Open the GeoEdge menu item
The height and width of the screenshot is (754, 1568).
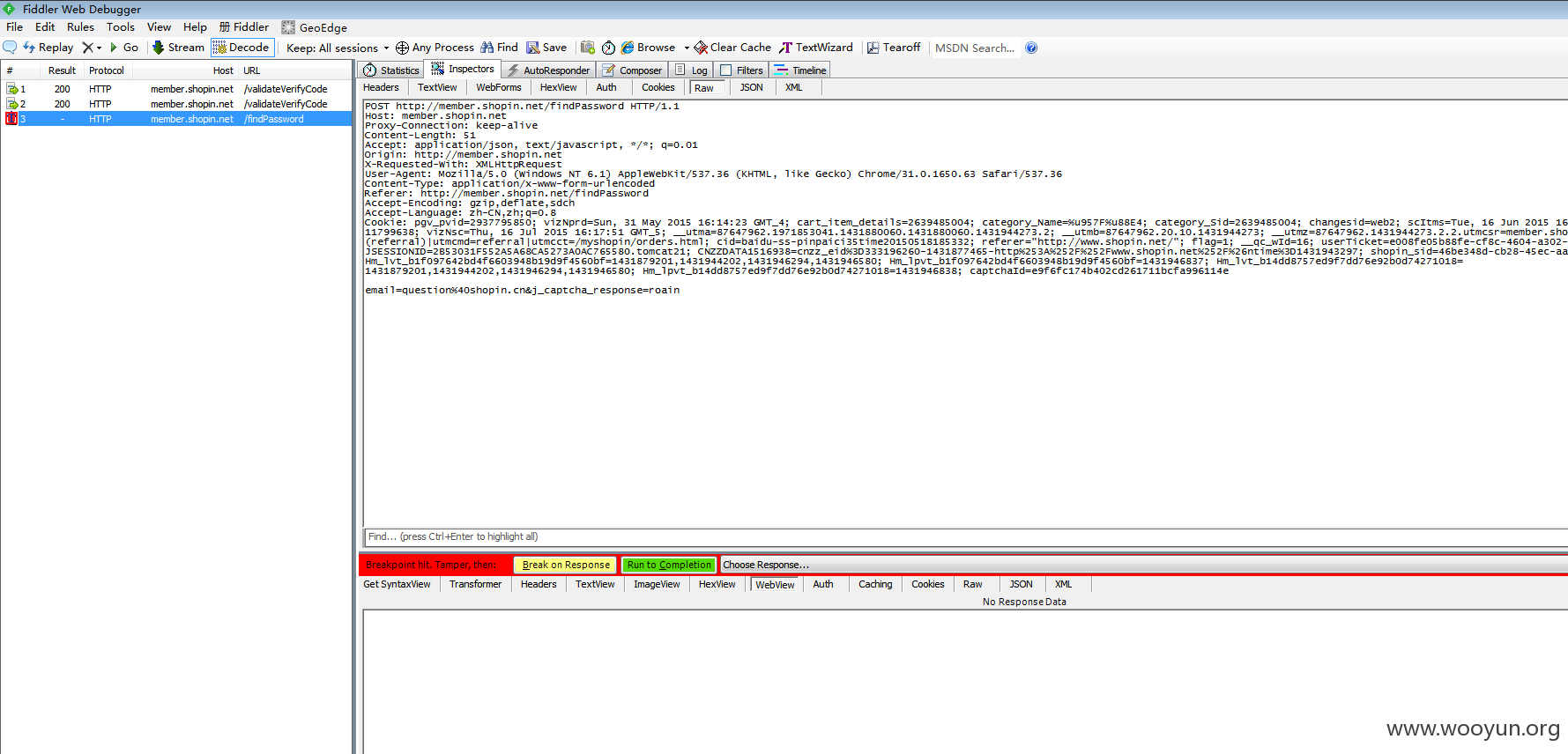tap(314, 28)
